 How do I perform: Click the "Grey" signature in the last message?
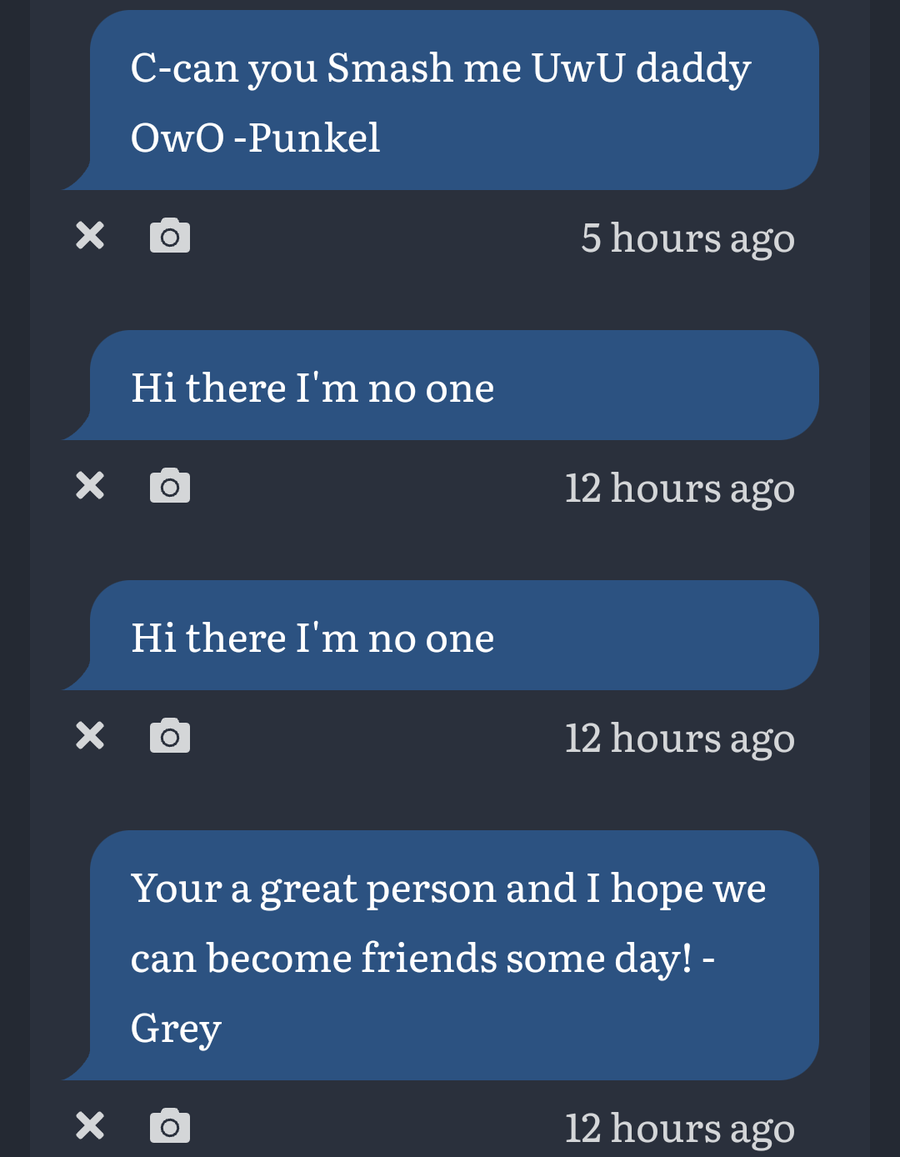coord(176,1030)
